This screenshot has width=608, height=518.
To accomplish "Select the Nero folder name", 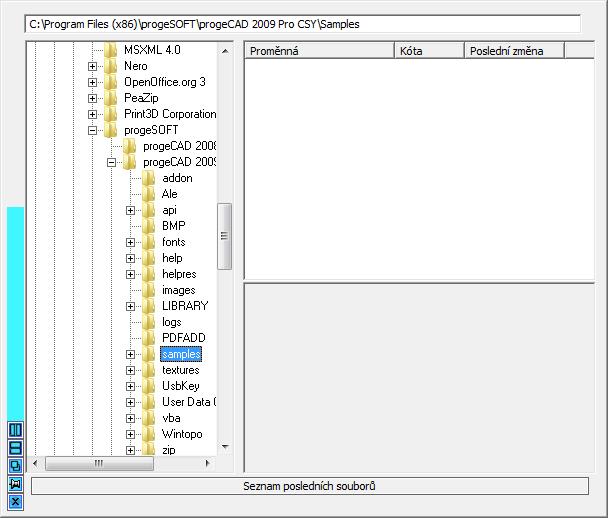I will (136, 66).
